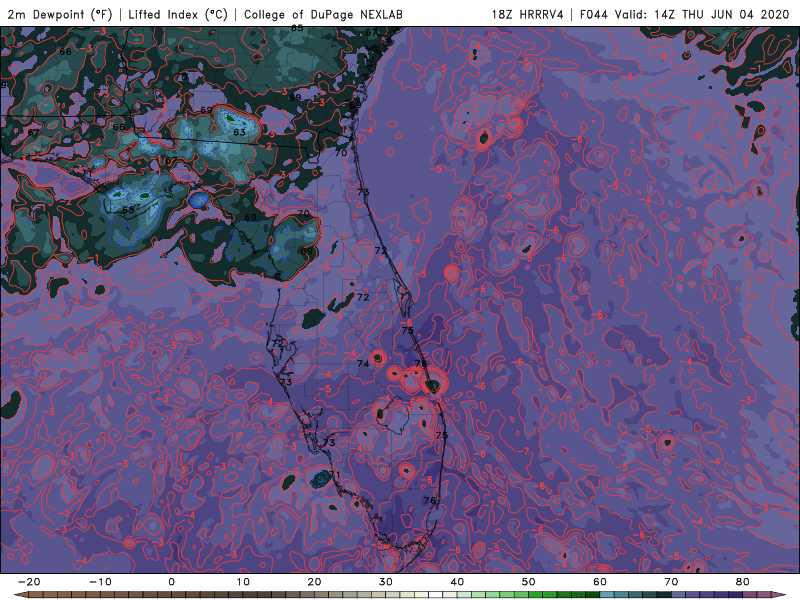This screenshot has width=800, height=600.
Task: Click the '2m Dewpoint (°F)' title text
Action: (61, 14)
